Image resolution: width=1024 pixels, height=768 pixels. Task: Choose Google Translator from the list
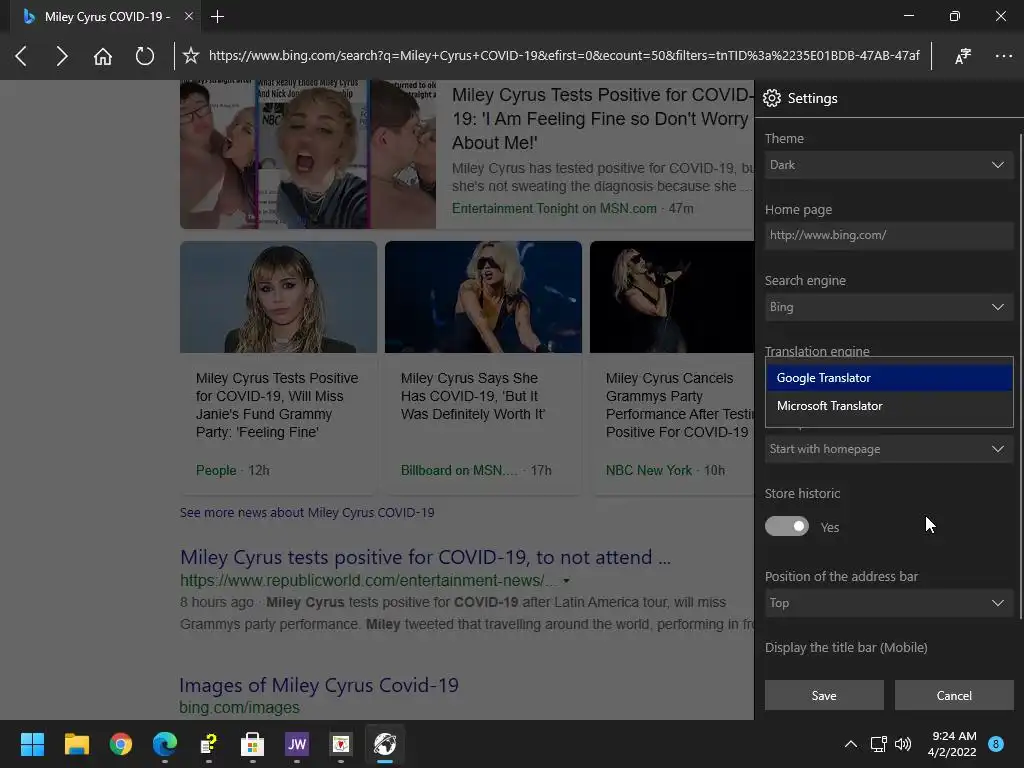pyautogui.click(x=889, y=377)
